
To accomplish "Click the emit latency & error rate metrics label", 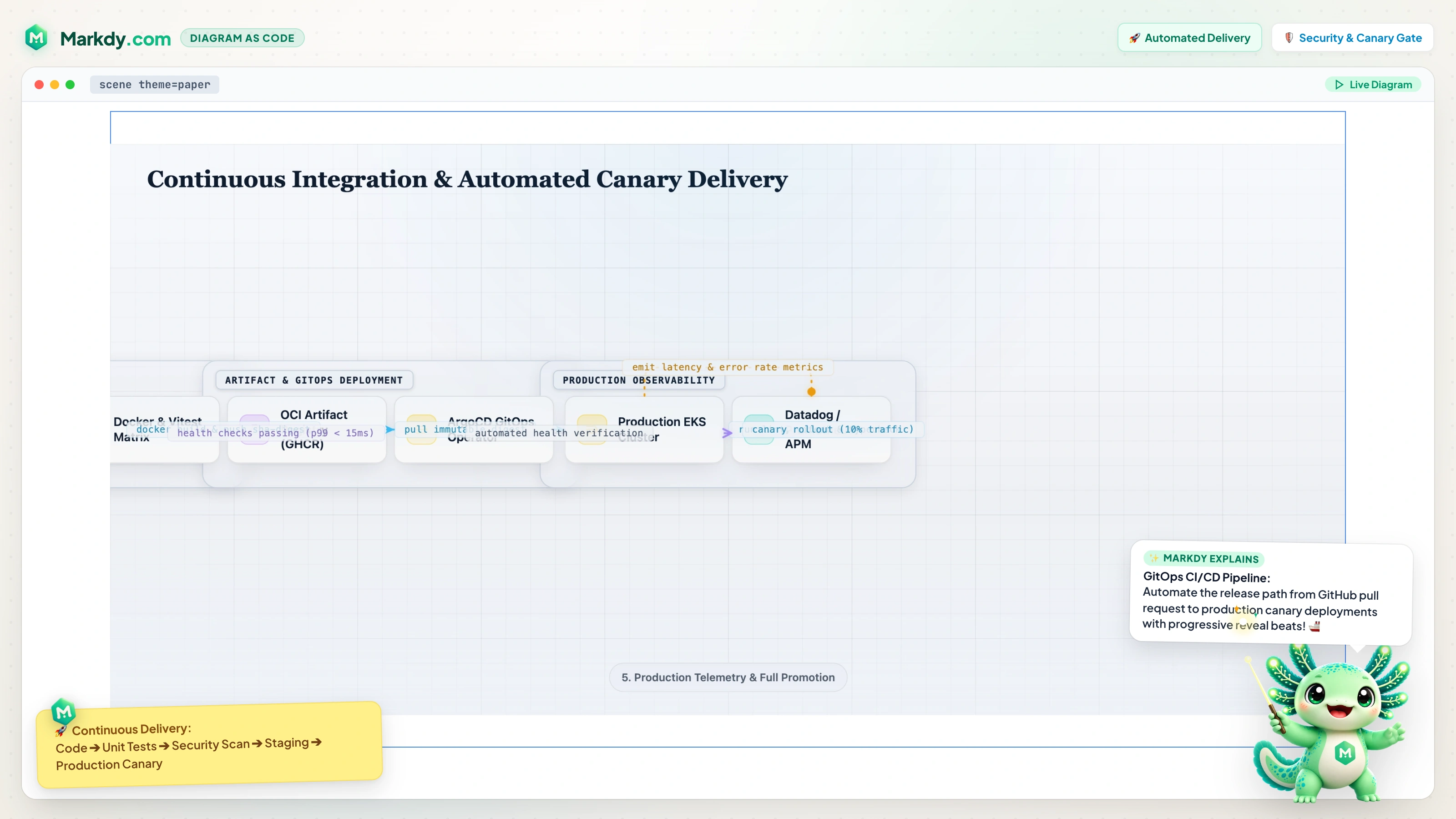I will pyautogui.click(x=728, y=367).
